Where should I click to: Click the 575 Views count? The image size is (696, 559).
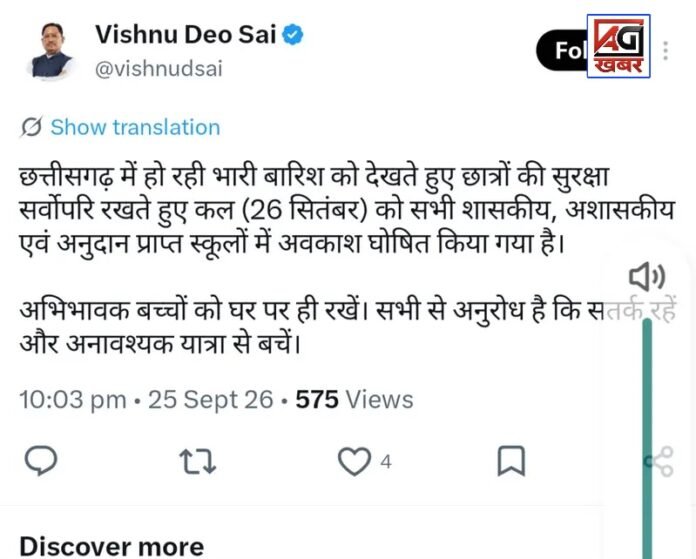click(x=354, y=399)
